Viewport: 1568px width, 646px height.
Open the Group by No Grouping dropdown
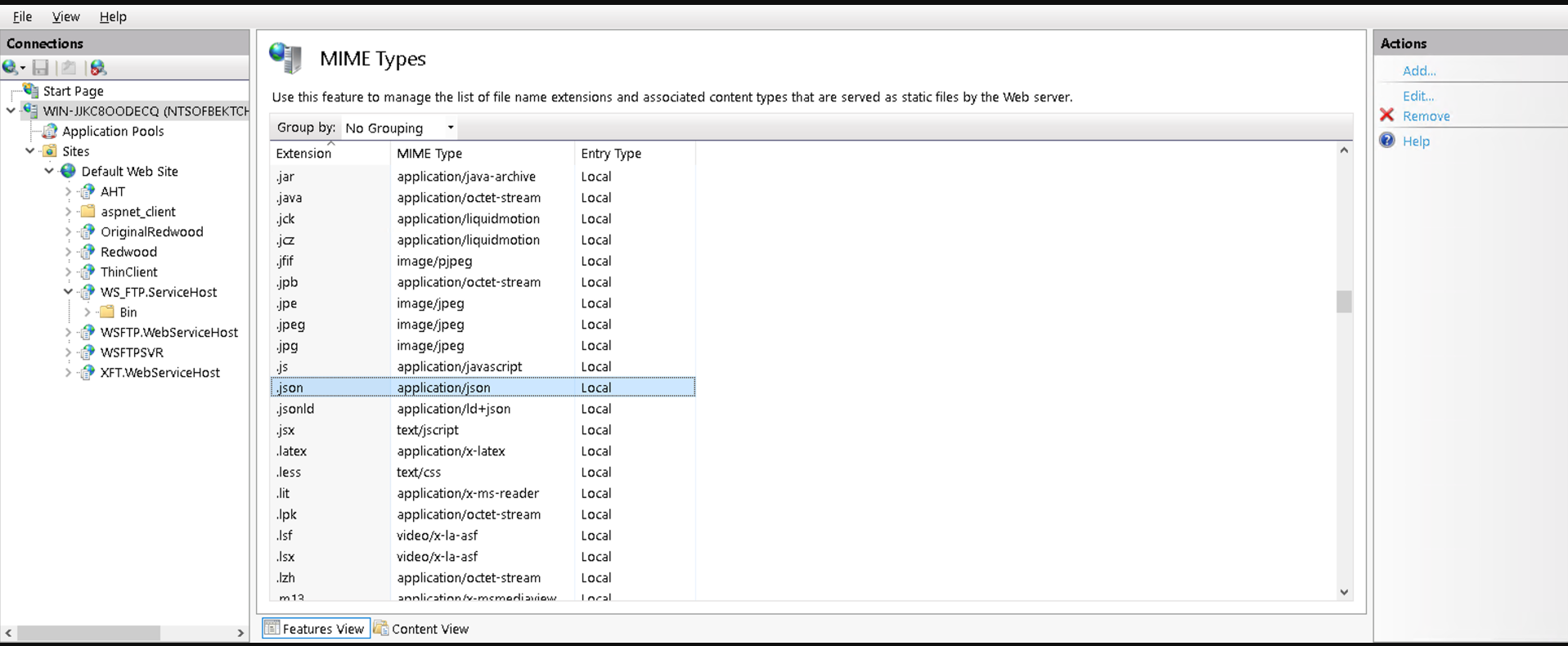pyautogui.click(x=399, y=128)
